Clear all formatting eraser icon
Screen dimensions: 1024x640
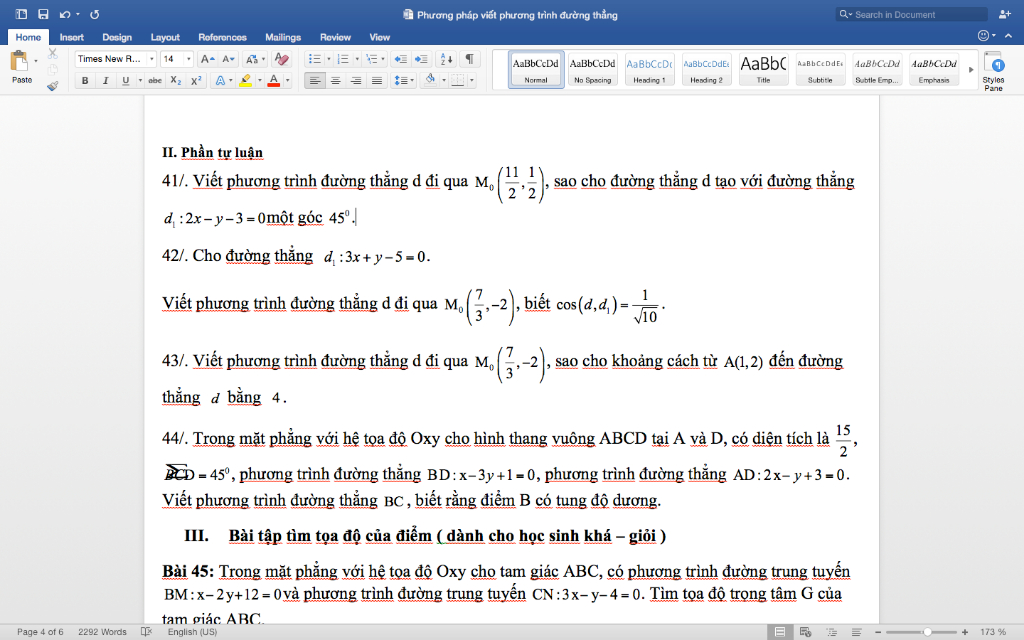pyautogui.click(x=281, y=59)
